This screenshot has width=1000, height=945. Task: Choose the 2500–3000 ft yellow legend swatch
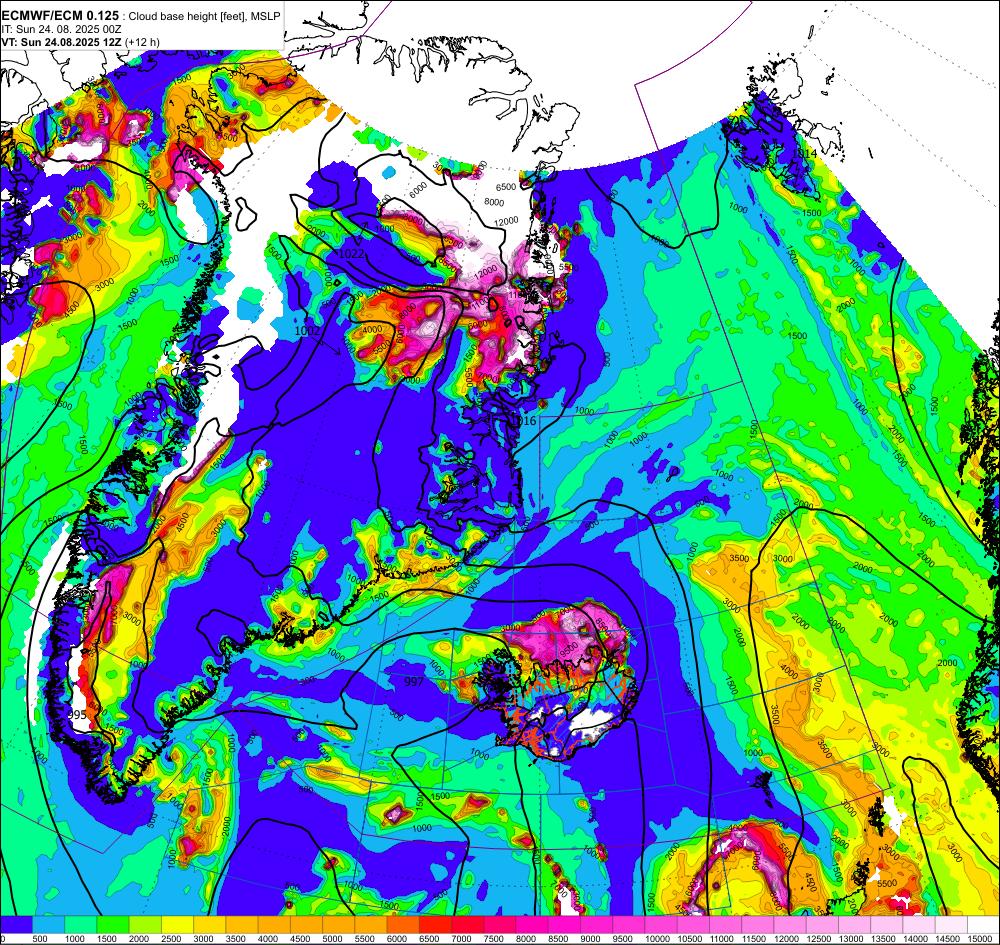pos(178,925)
